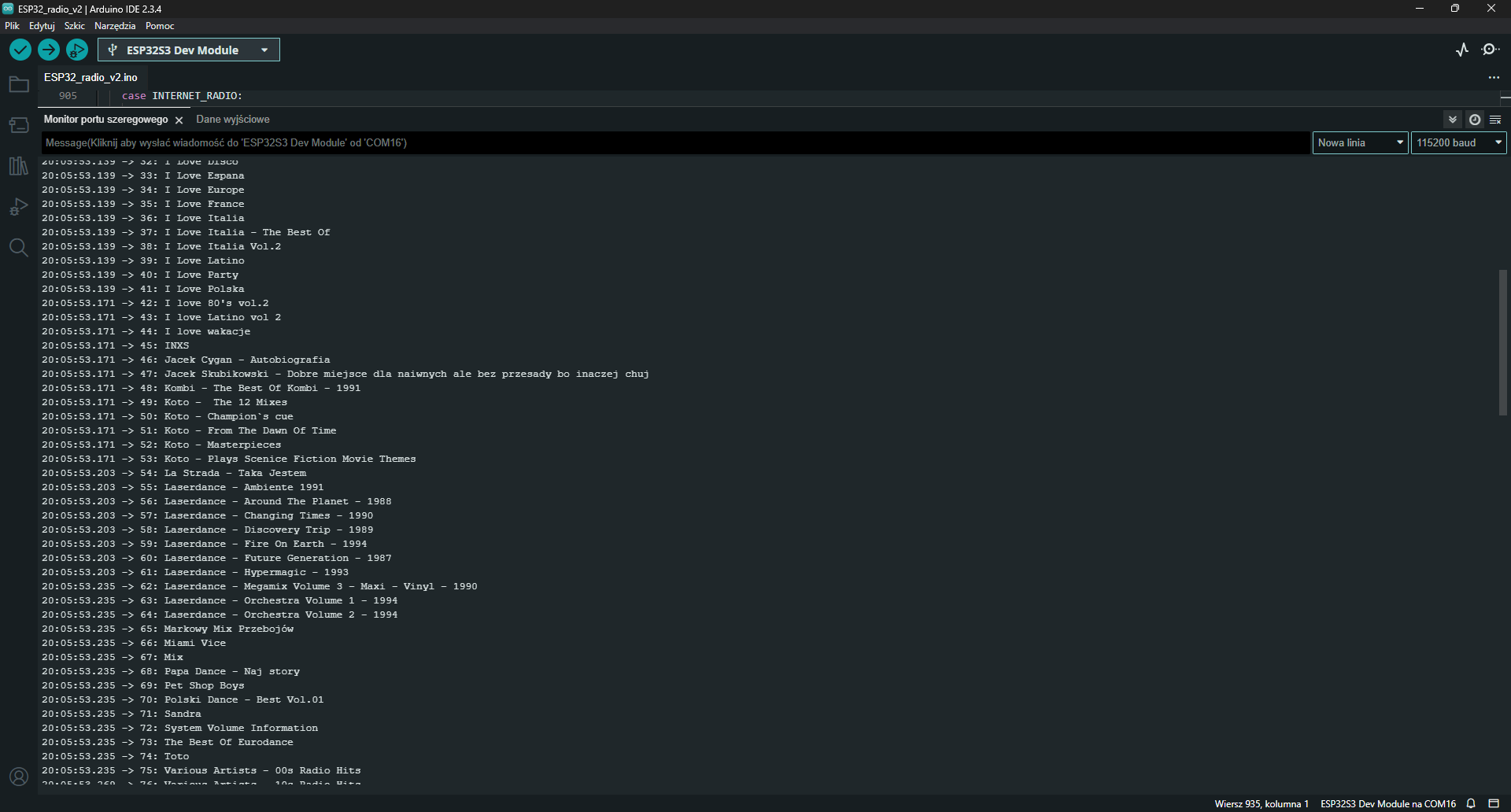
Task: Click the 'case INTERNET_RADIO:' code line
Action: click(182, 96)
